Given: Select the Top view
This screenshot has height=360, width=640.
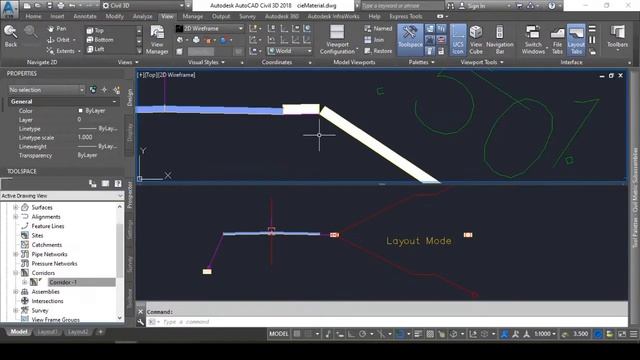Looking at the screenshot, I should click(x=95, y=31).
